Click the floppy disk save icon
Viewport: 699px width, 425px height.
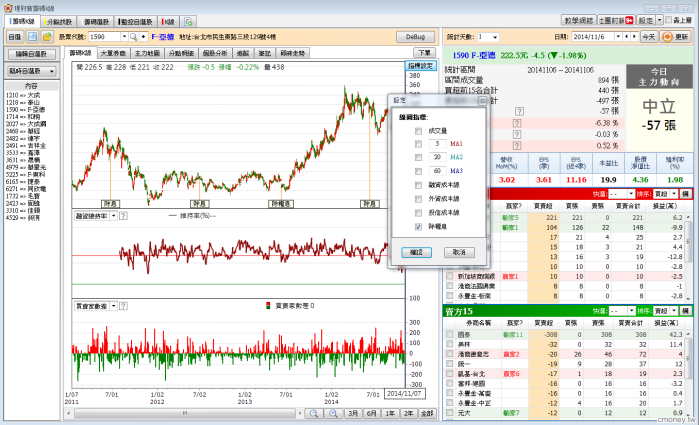[x=32, y=36]
